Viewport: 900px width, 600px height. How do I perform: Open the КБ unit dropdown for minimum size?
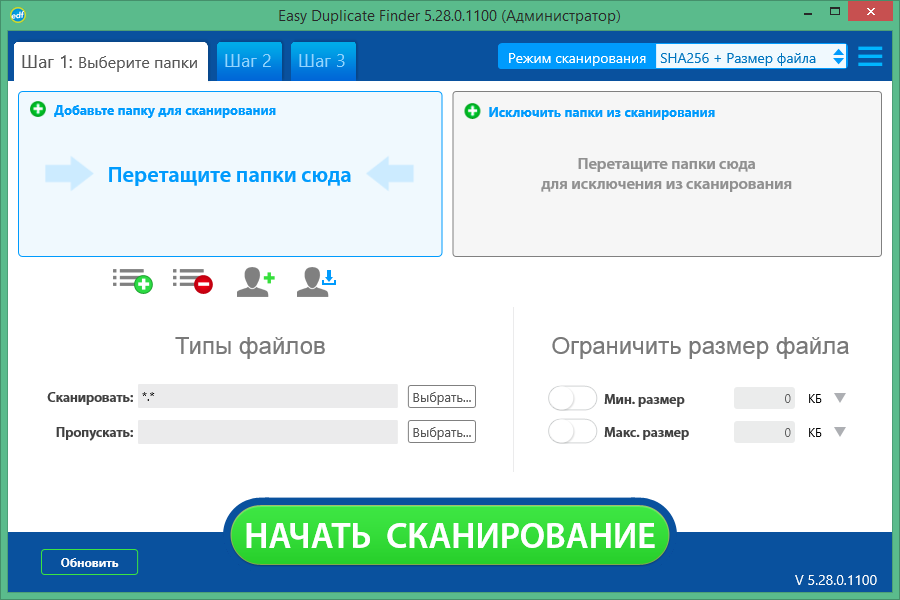[840, 398]
